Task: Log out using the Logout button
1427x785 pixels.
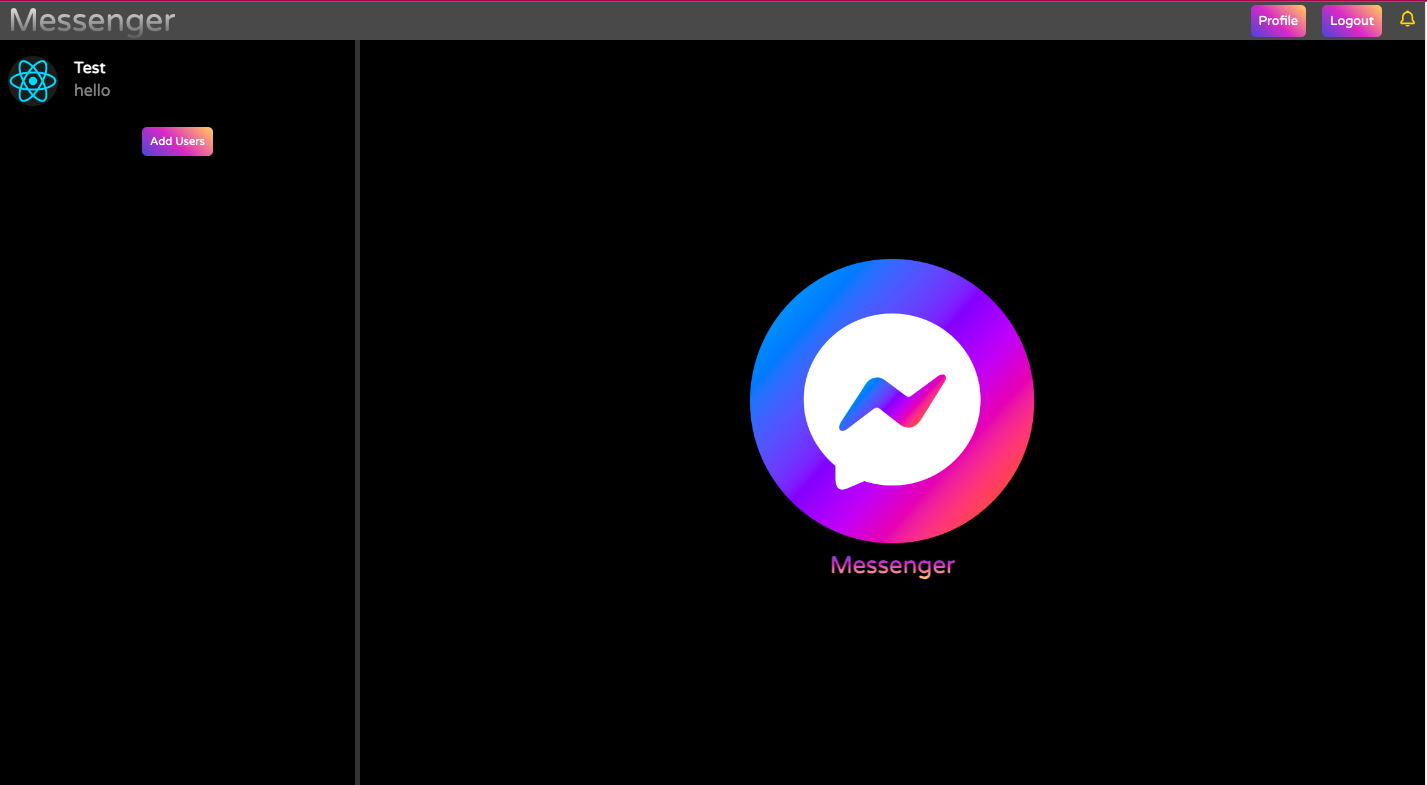Action: tap(1352, 21)
